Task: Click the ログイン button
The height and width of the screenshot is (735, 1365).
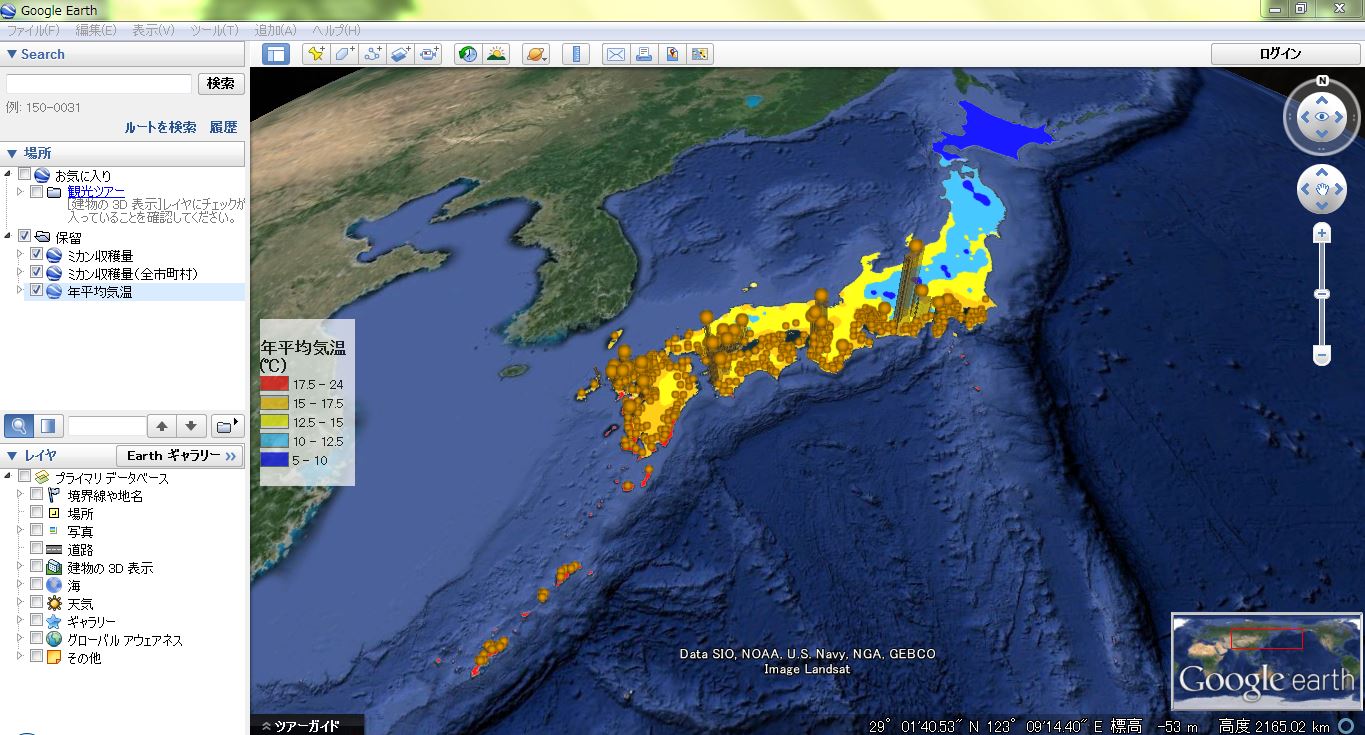Action: tap(1280, 54)
